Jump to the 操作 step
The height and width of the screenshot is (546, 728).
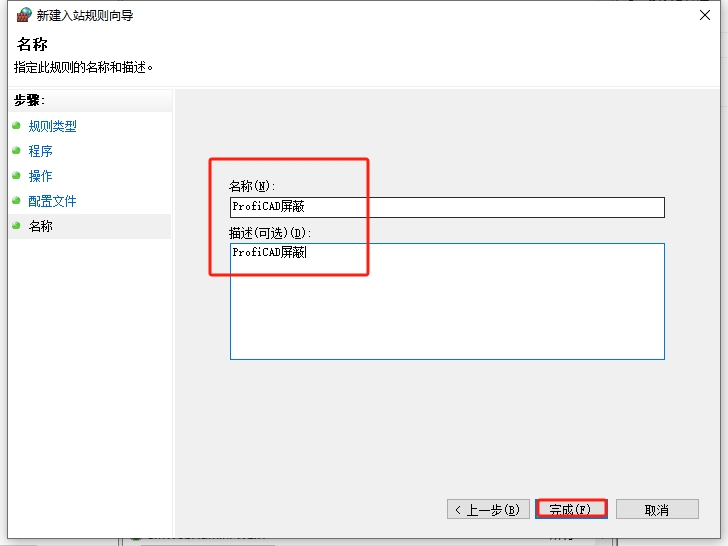(40, 176)
